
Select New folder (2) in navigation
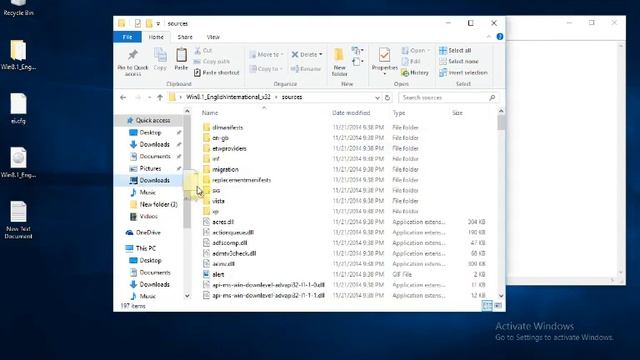pyautogui.click(x=158, y=204)
